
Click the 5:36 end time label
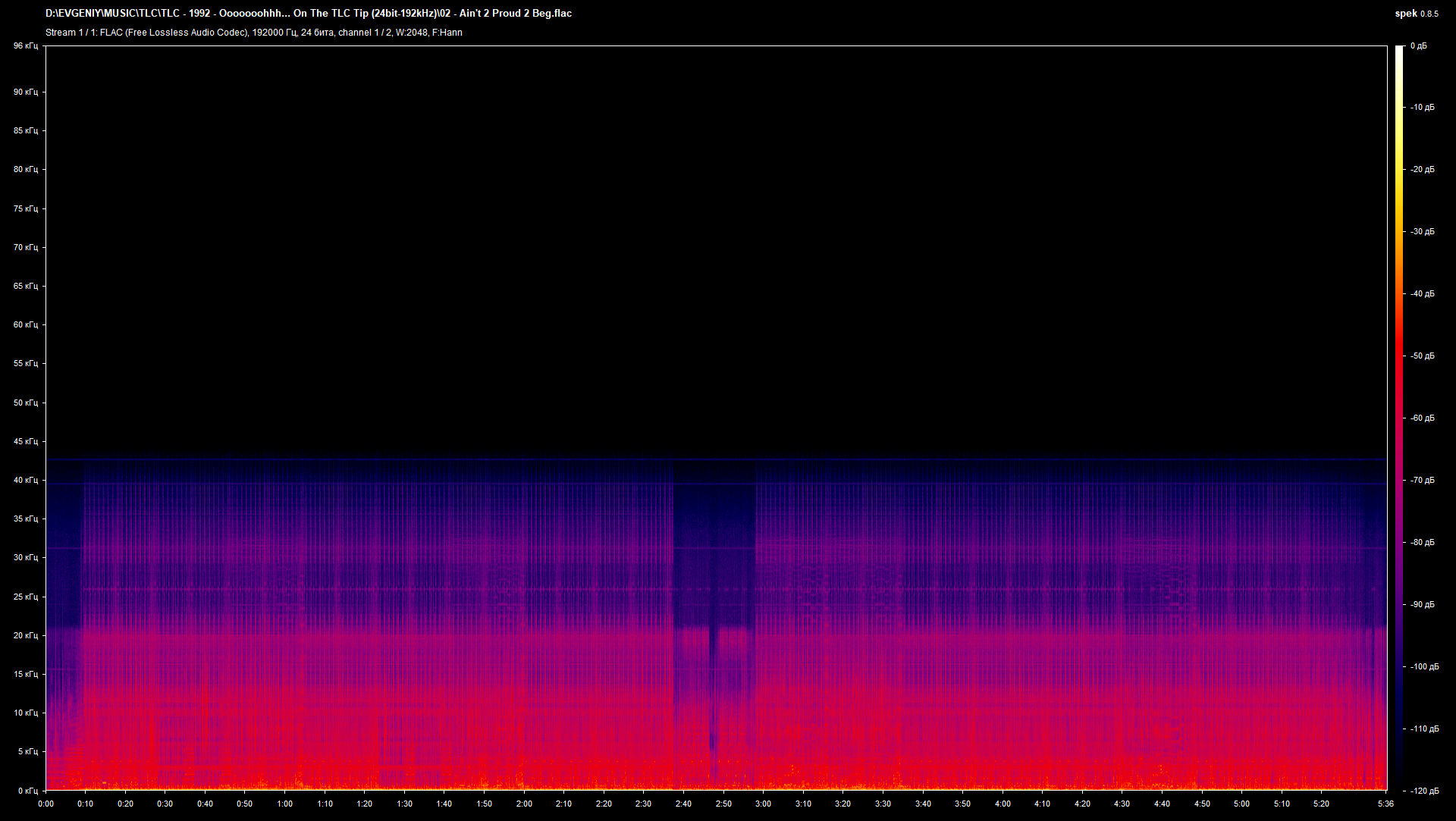point(1385,804)
